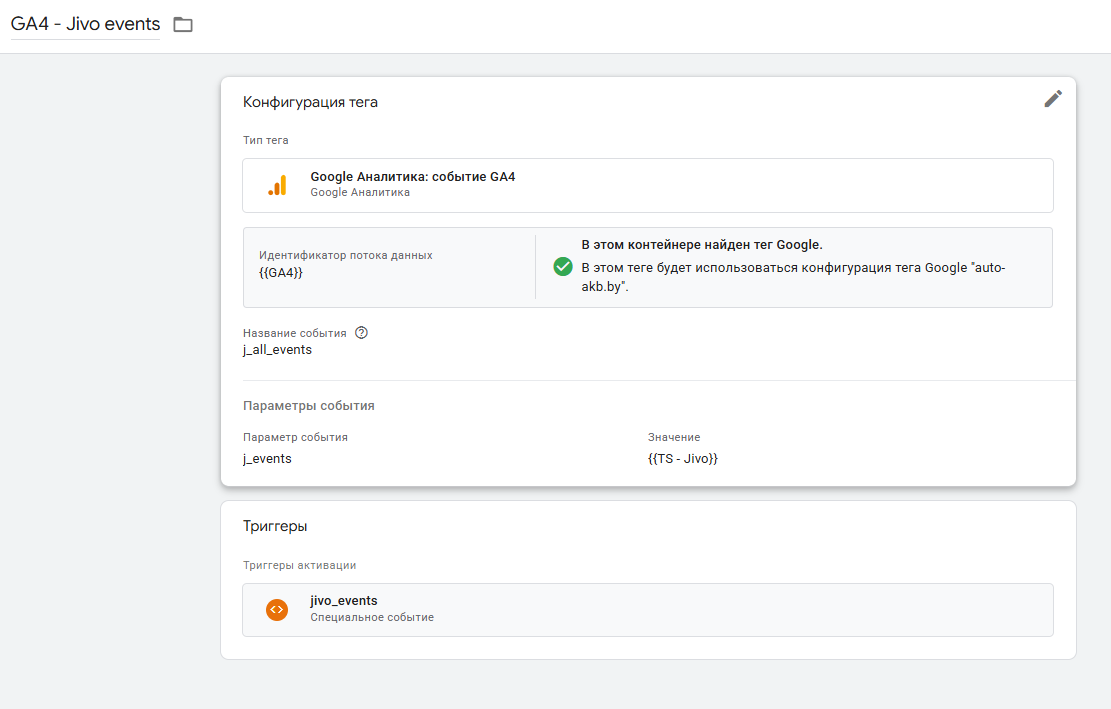Click the {{TS - Jivo}} parameter value

pos(682,458)
